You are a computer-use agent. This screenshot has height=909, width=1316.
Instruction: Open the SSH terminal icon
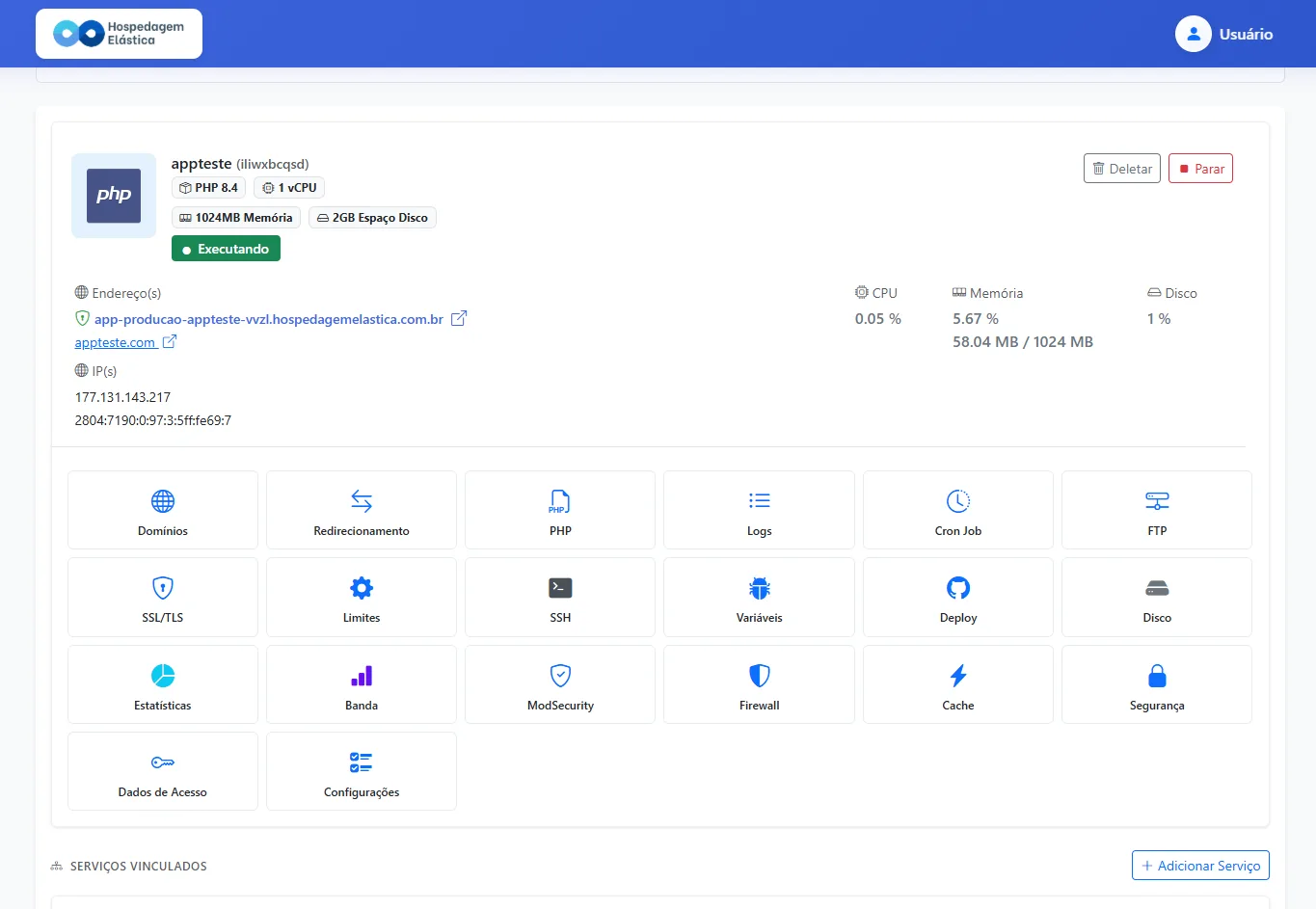click(560, 588)
